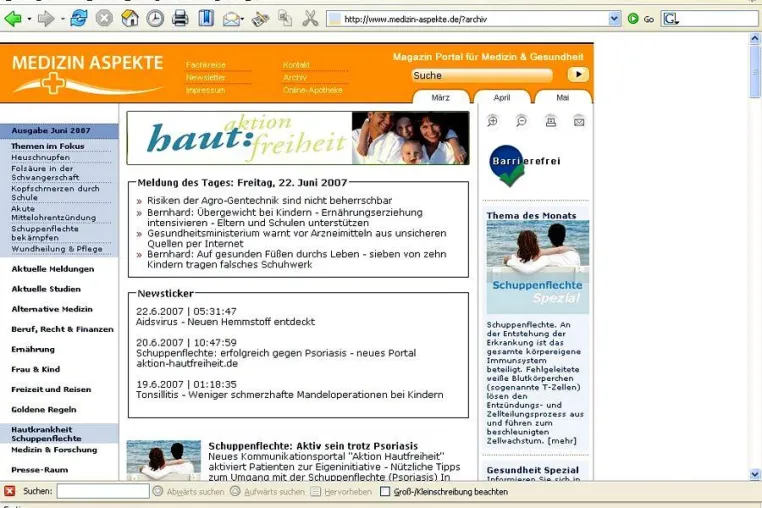Screen dimensions: 762x508
Task: Open the browser home page icon
Action: (130, 18)
